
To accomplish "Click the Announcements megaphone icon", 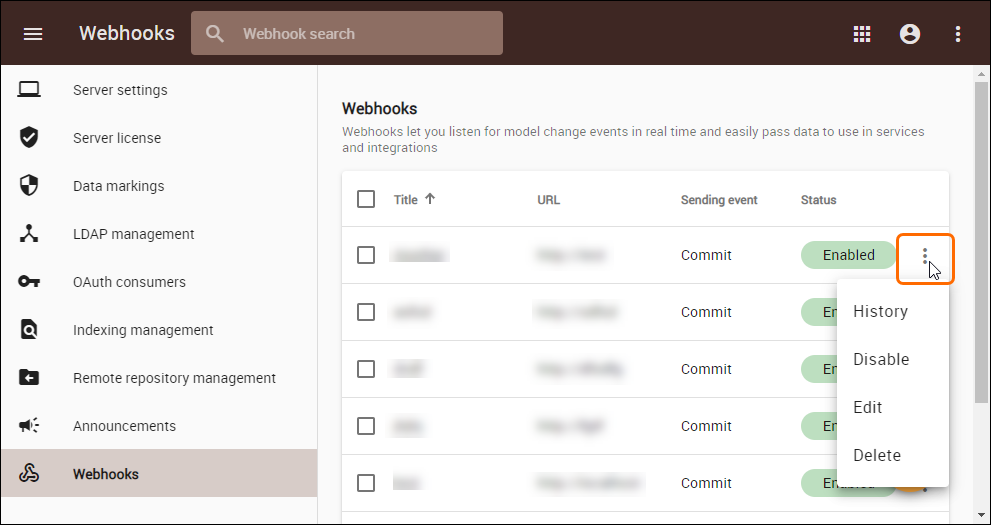I will pos(29,426).
